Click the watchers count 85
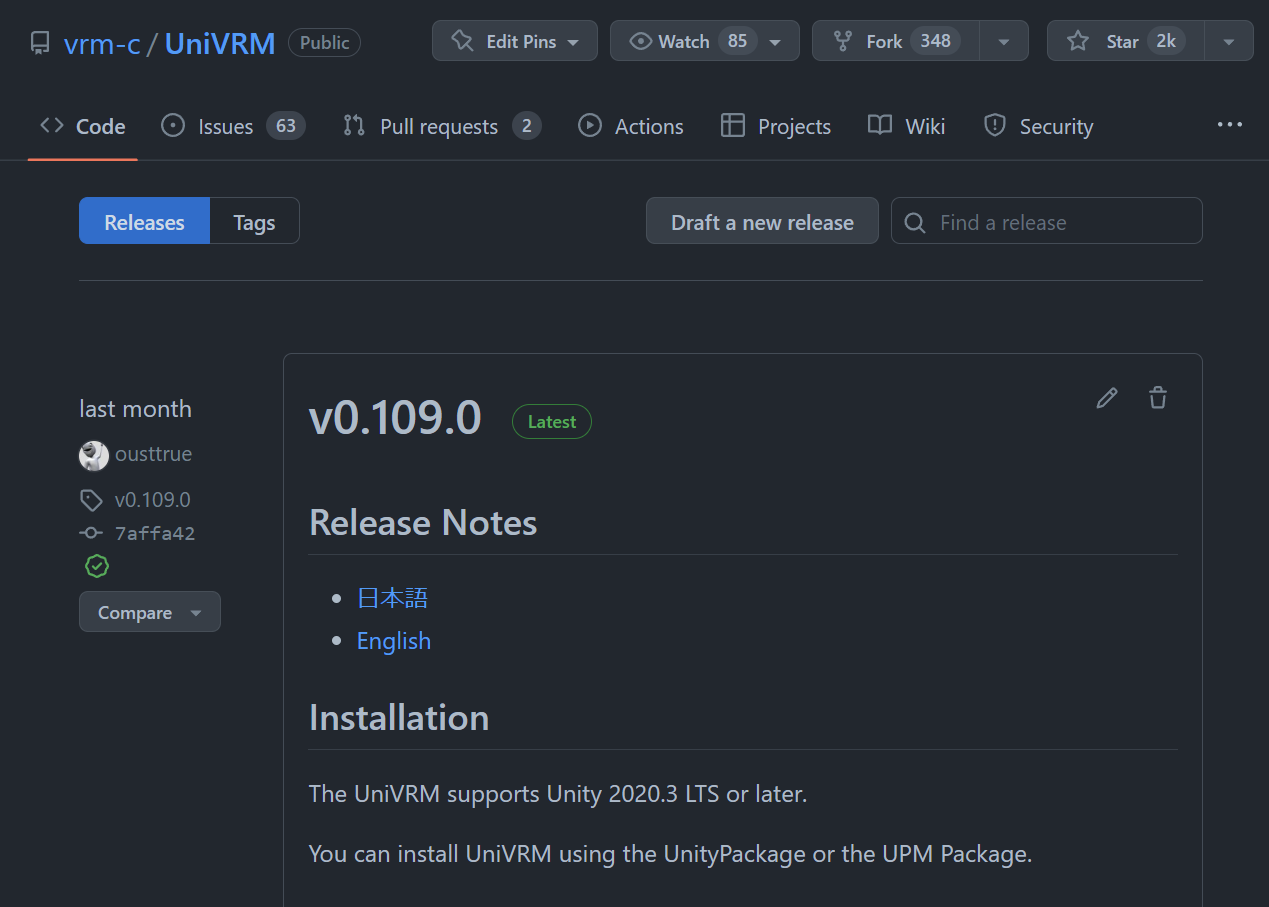 coord(737,41)
